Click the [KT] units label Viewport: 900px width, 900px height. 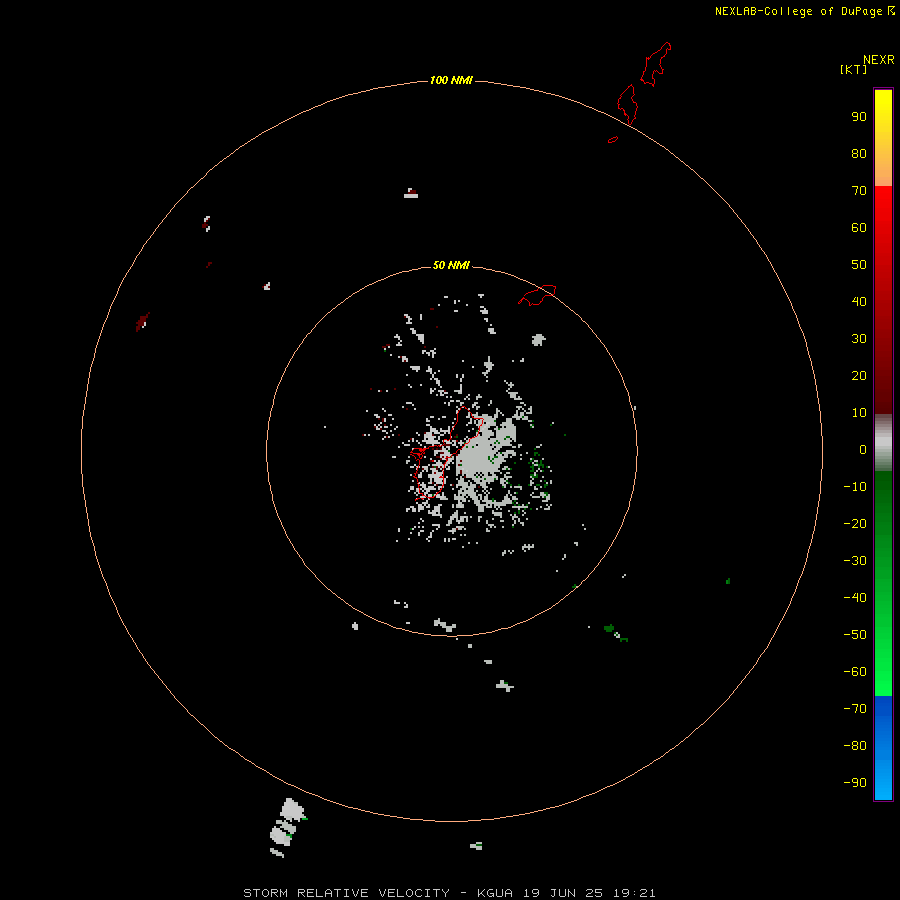853,69
